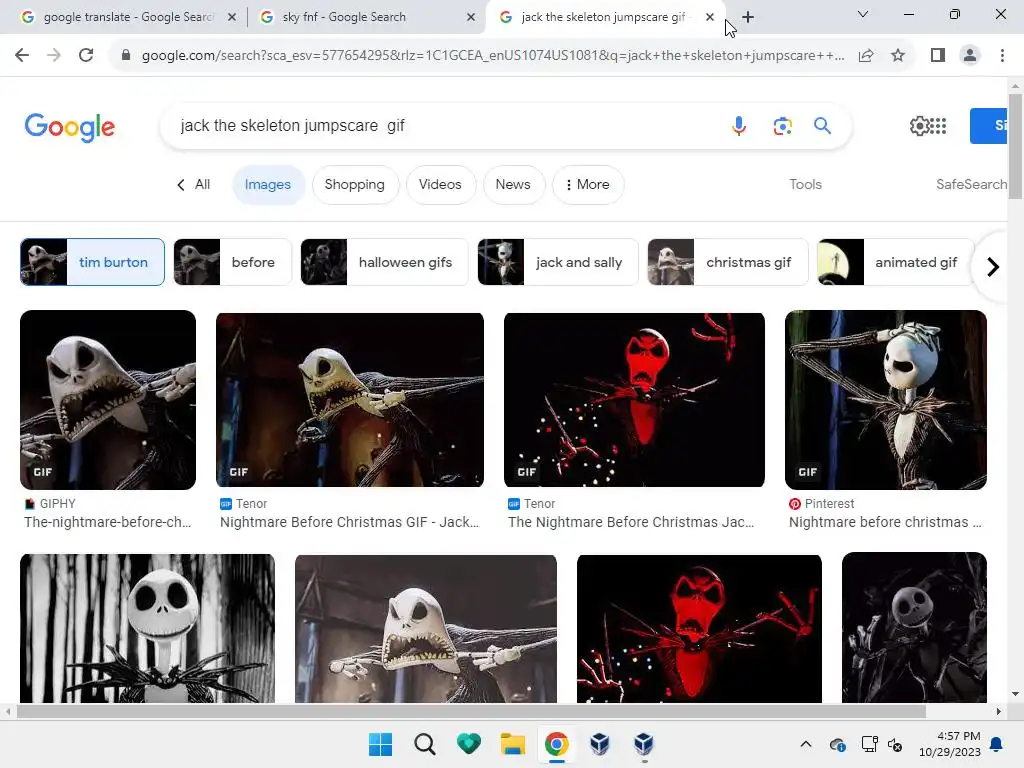Go back to the All results chevron

pos(193,185)
